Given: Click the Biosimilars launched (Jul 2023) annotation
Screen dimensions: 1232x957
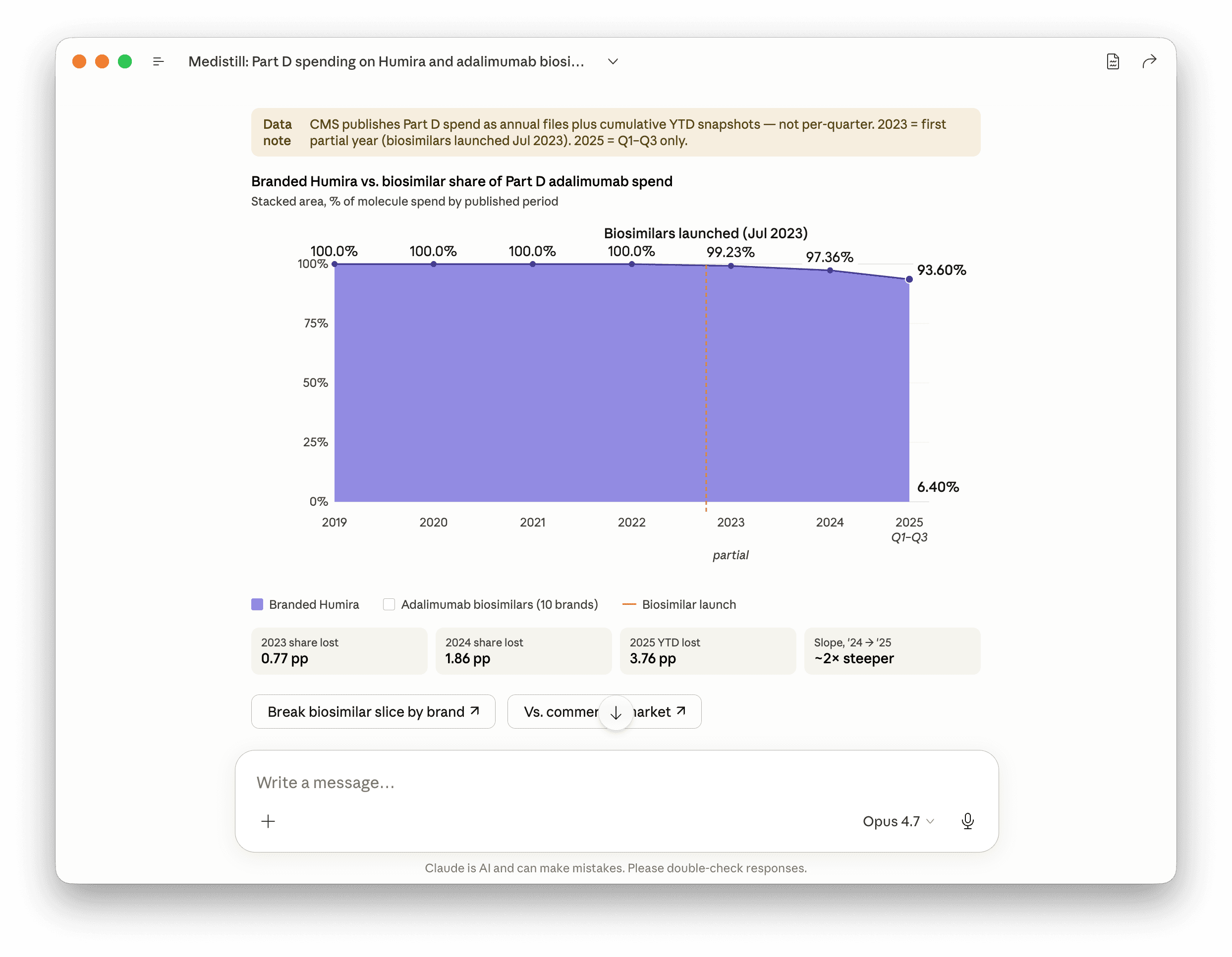Looking at the screenshot, I should pyautogui.click(x=706, y=233).
